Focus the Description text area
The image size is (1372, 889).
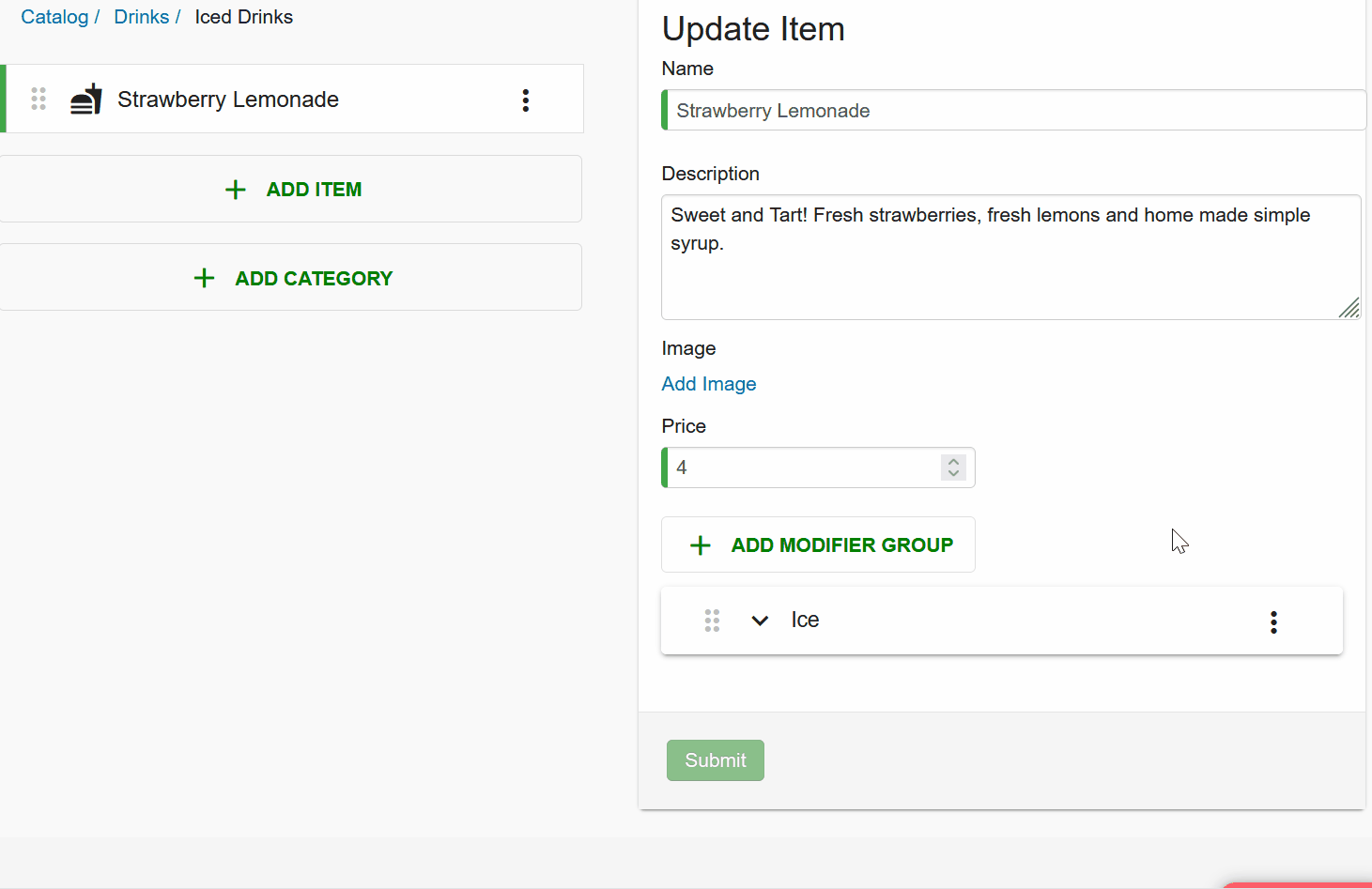[x=1011, y=257]
